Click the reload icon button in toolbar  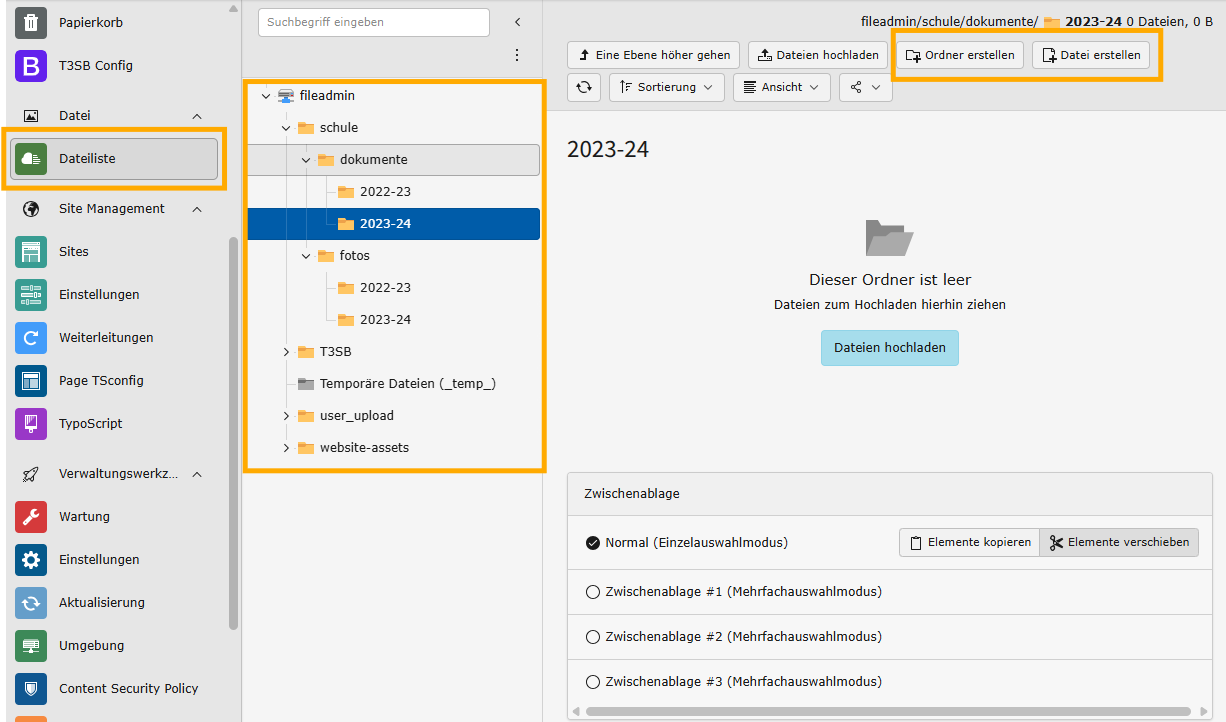click(x=584, y=87)
